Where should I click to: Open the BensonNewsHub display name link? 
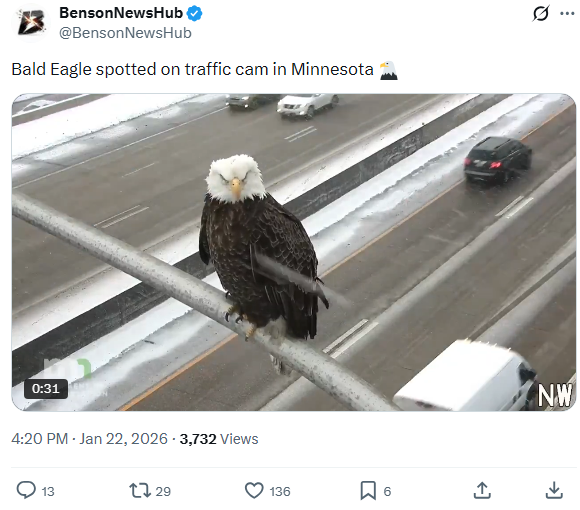pos(121,13)
